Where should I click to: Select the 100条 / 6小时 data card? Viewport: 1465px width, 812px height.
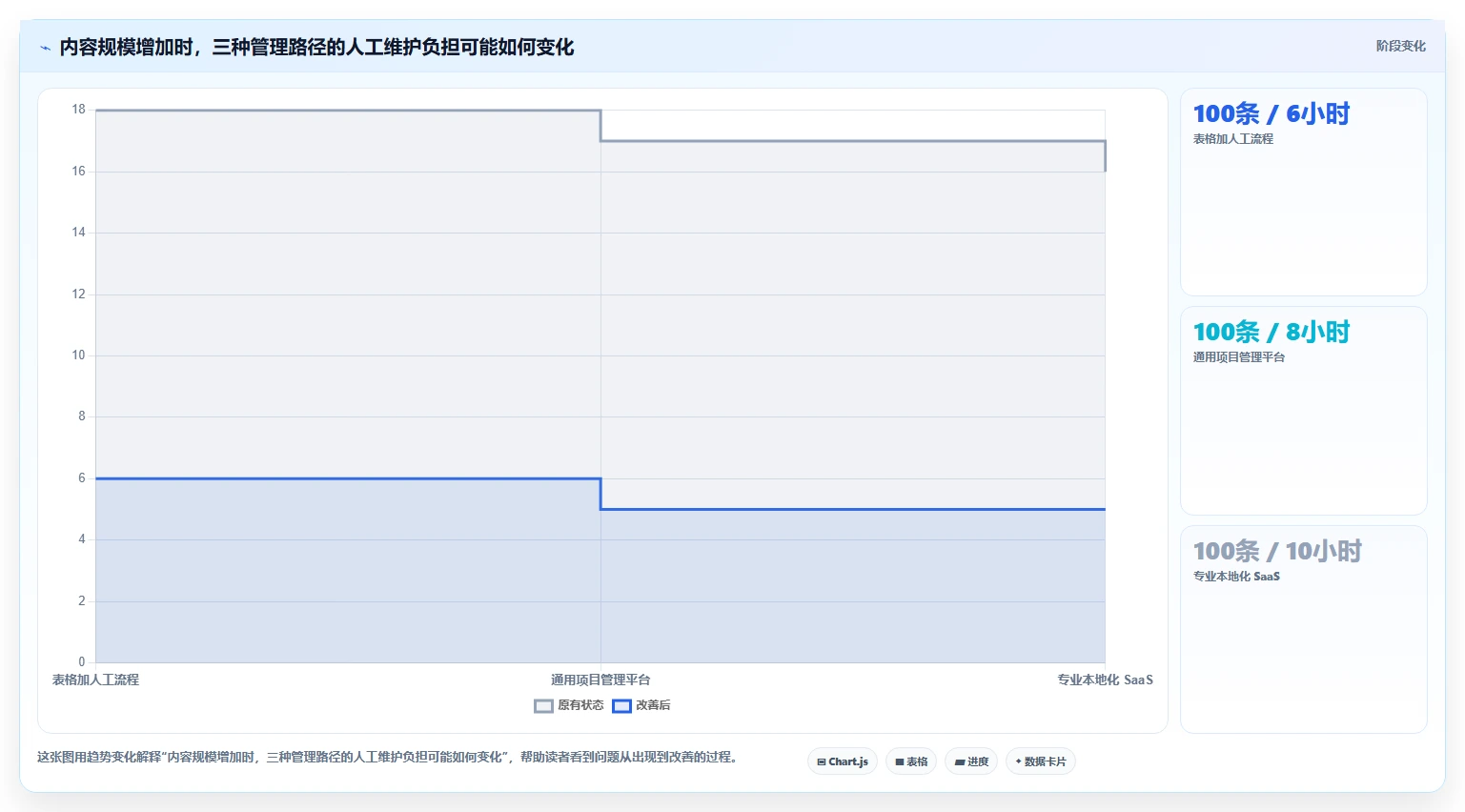click(x=1303, y=193)
